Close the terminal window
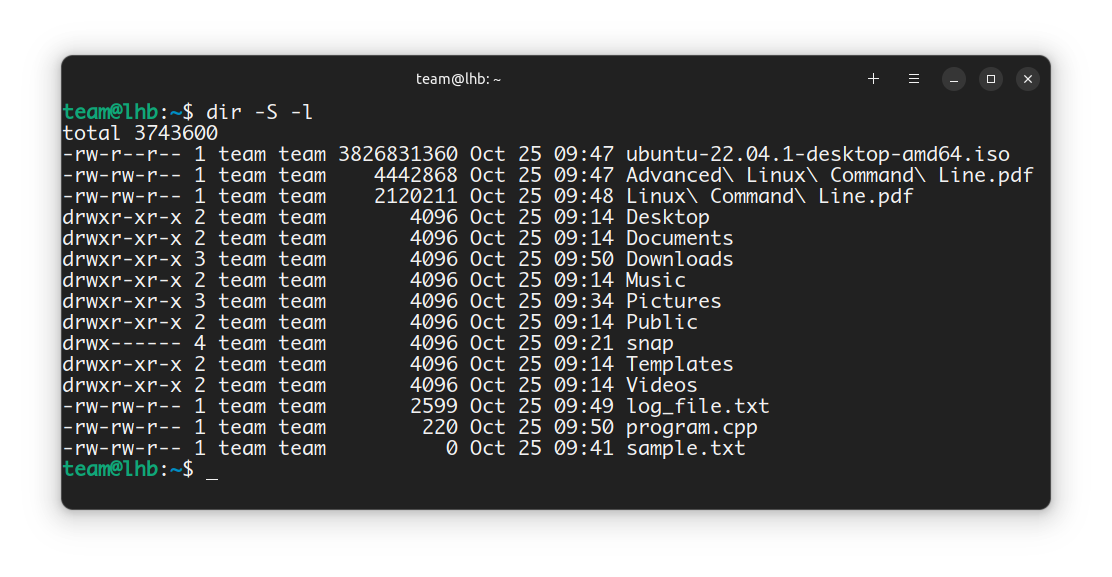Screen dimensions: 1112x577 click(1027, 79)
